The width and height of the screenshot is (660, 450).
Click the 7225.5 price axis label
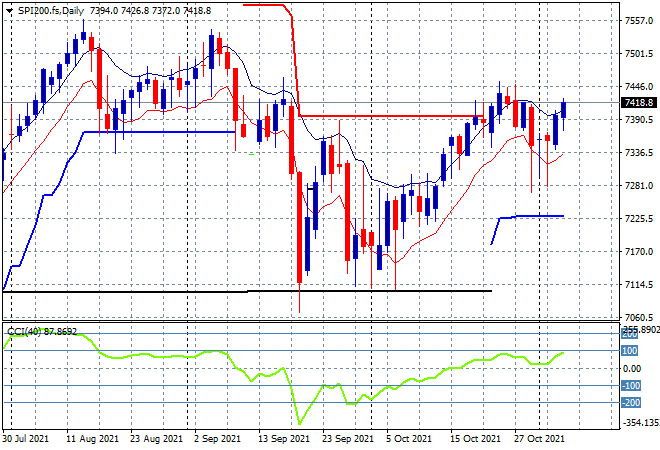[x=639, y=218]
